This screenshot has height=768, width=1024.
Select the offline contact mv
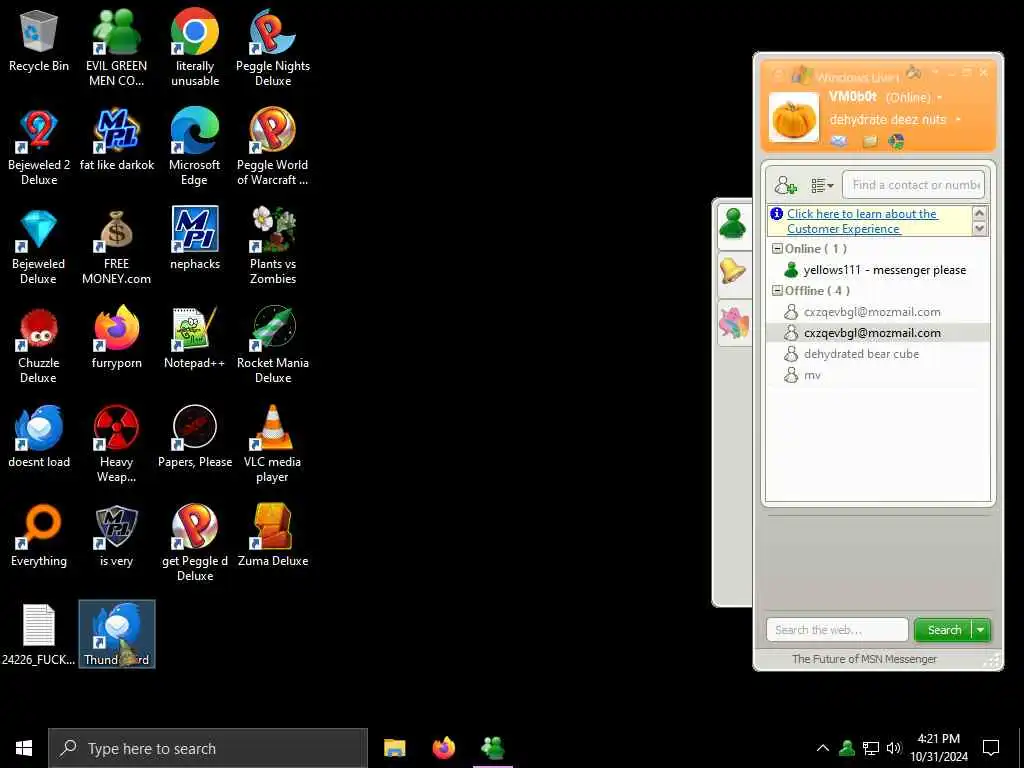[878, 375]
